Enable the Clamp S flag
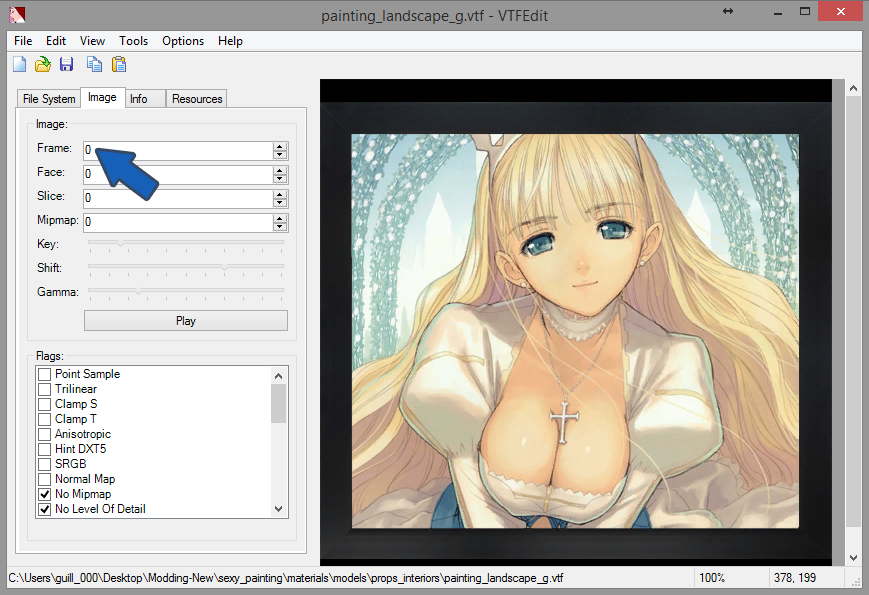Image resolution: width=869 pixels, height=595 pixels. [x=44, y=404]
